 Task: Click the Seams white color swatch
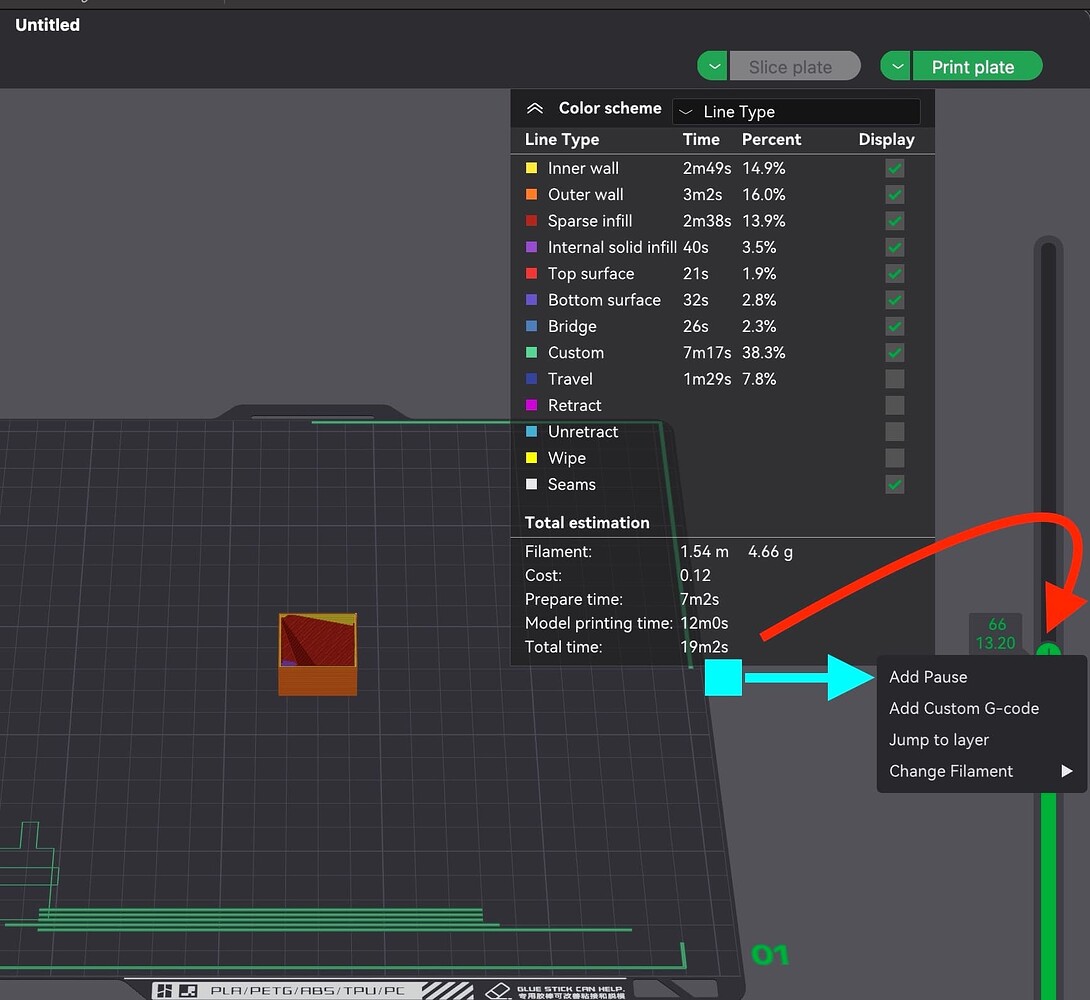[x=531, y=484]
